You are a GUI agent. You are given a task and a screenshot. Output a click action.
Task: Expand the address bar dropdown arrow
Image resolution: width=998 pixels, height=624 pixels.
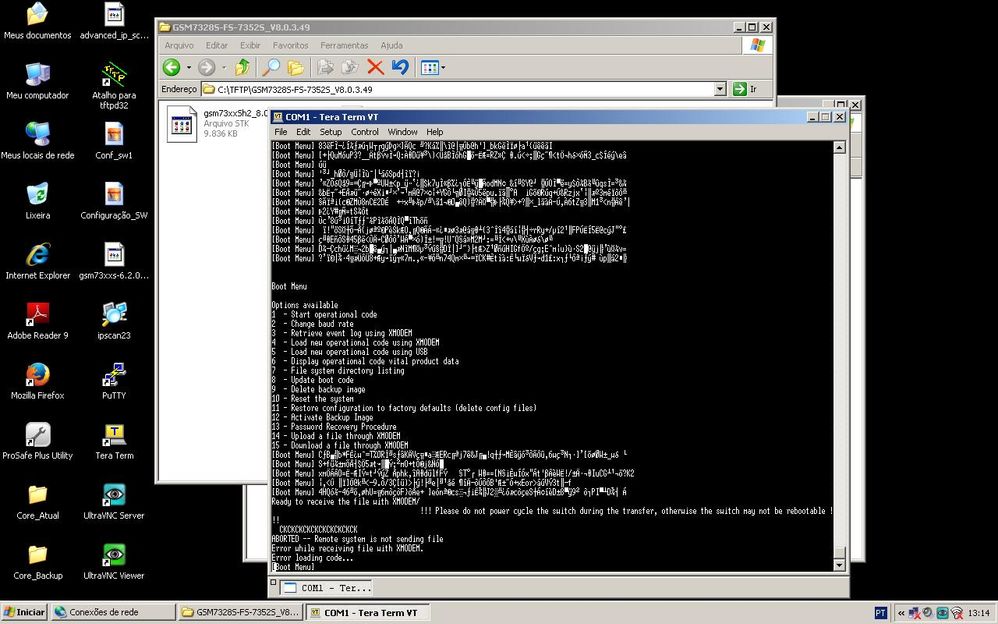pyautogui.click(x=720, y=89)
